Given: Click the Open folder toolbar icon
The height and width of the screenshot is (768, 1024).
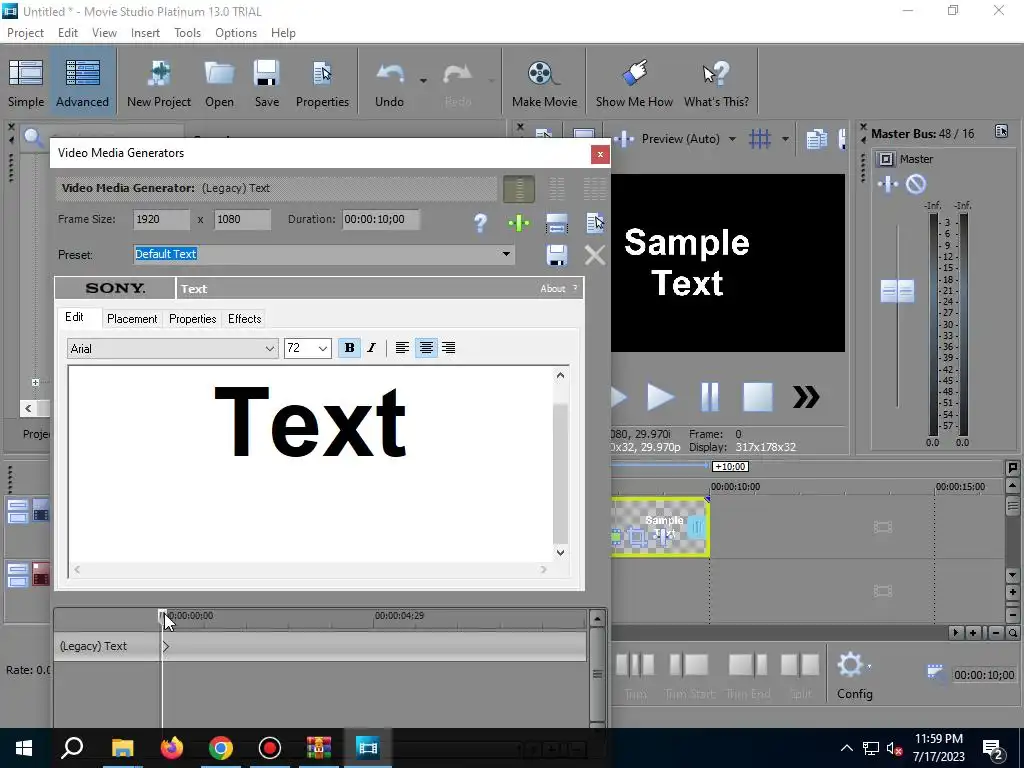Looking at the screenshot, I should click(x=219, y=82).
